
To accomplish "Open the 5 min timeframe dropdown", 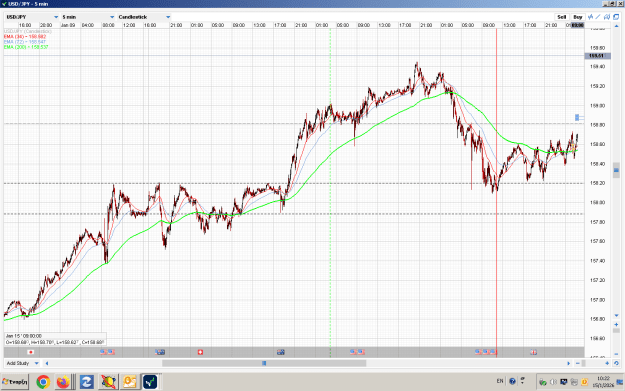I will 88,17.
